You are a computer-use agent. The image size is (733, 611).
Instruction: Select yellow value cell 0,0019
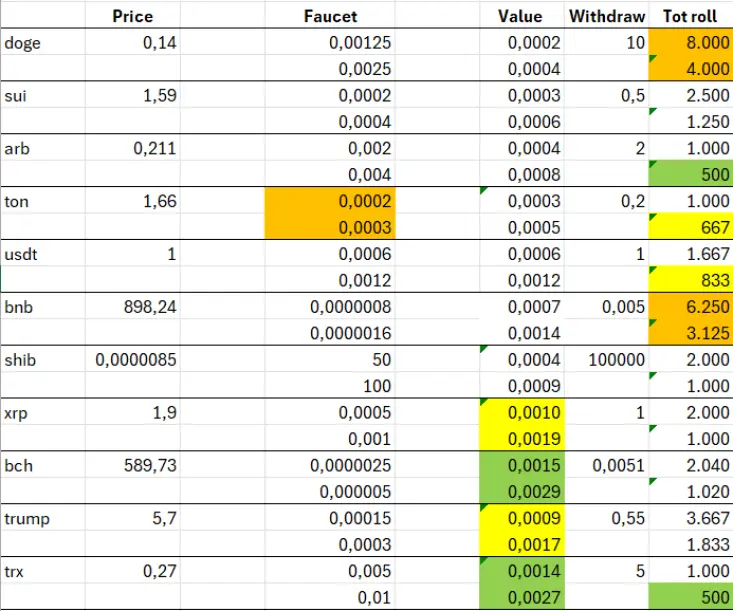522,438
